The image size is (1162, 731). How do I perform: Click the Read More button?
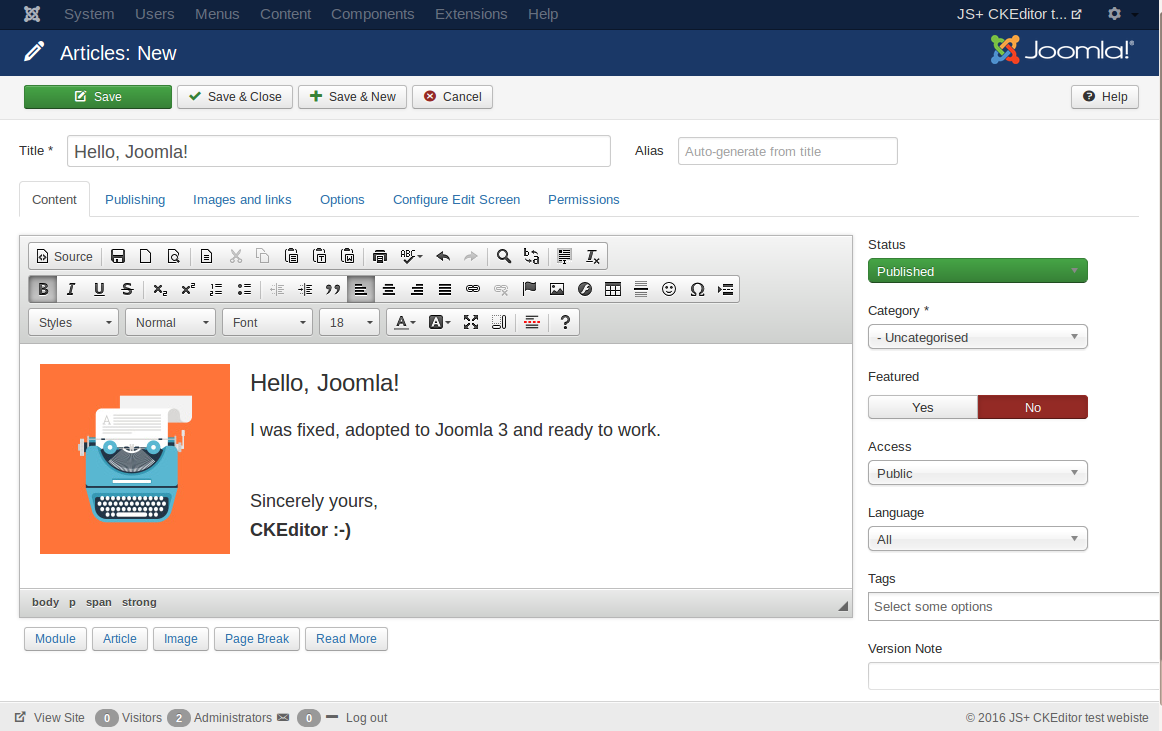(x=346, y=639)
